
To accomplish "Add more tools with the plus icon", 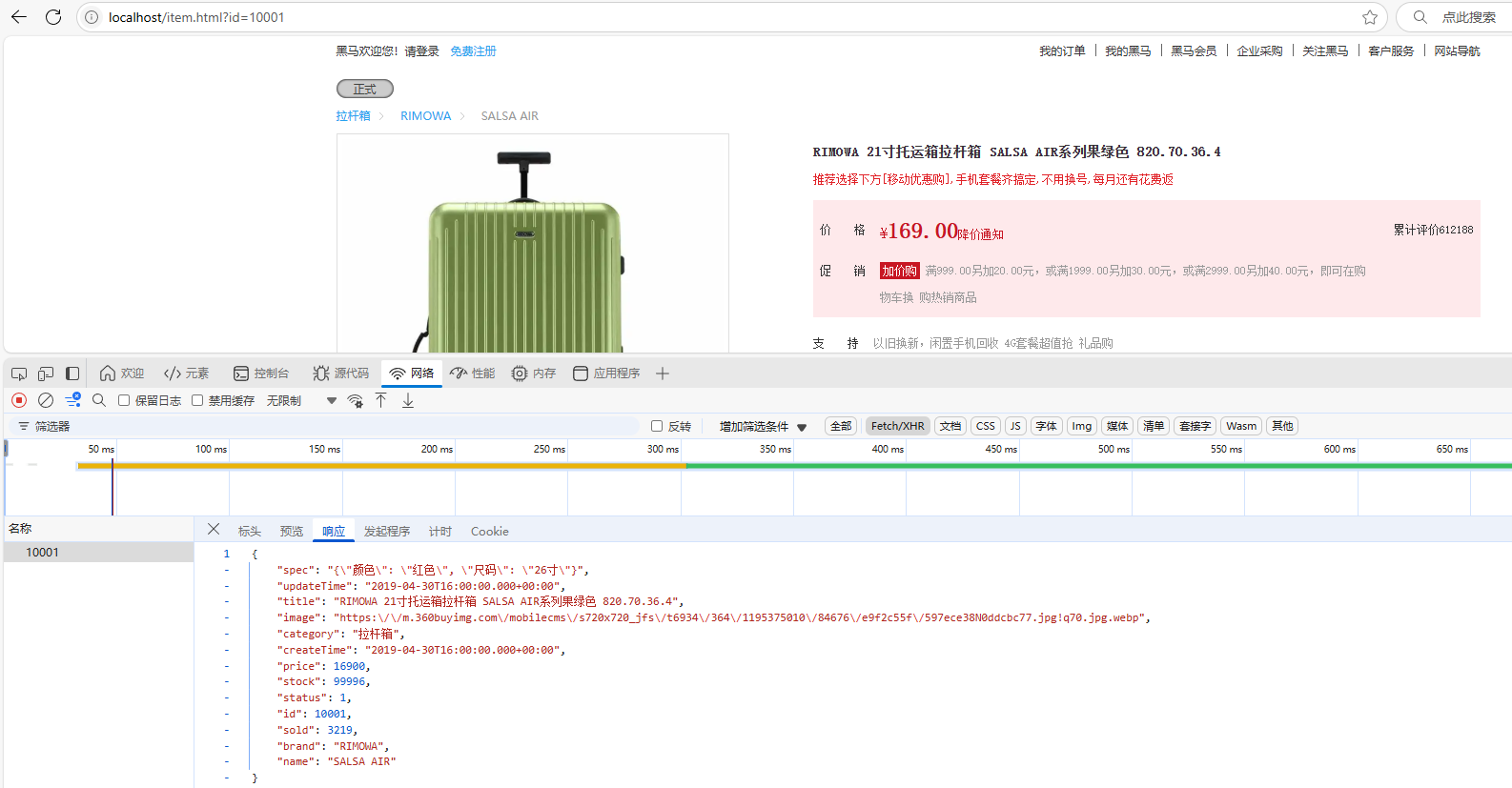I will (663, 374).
